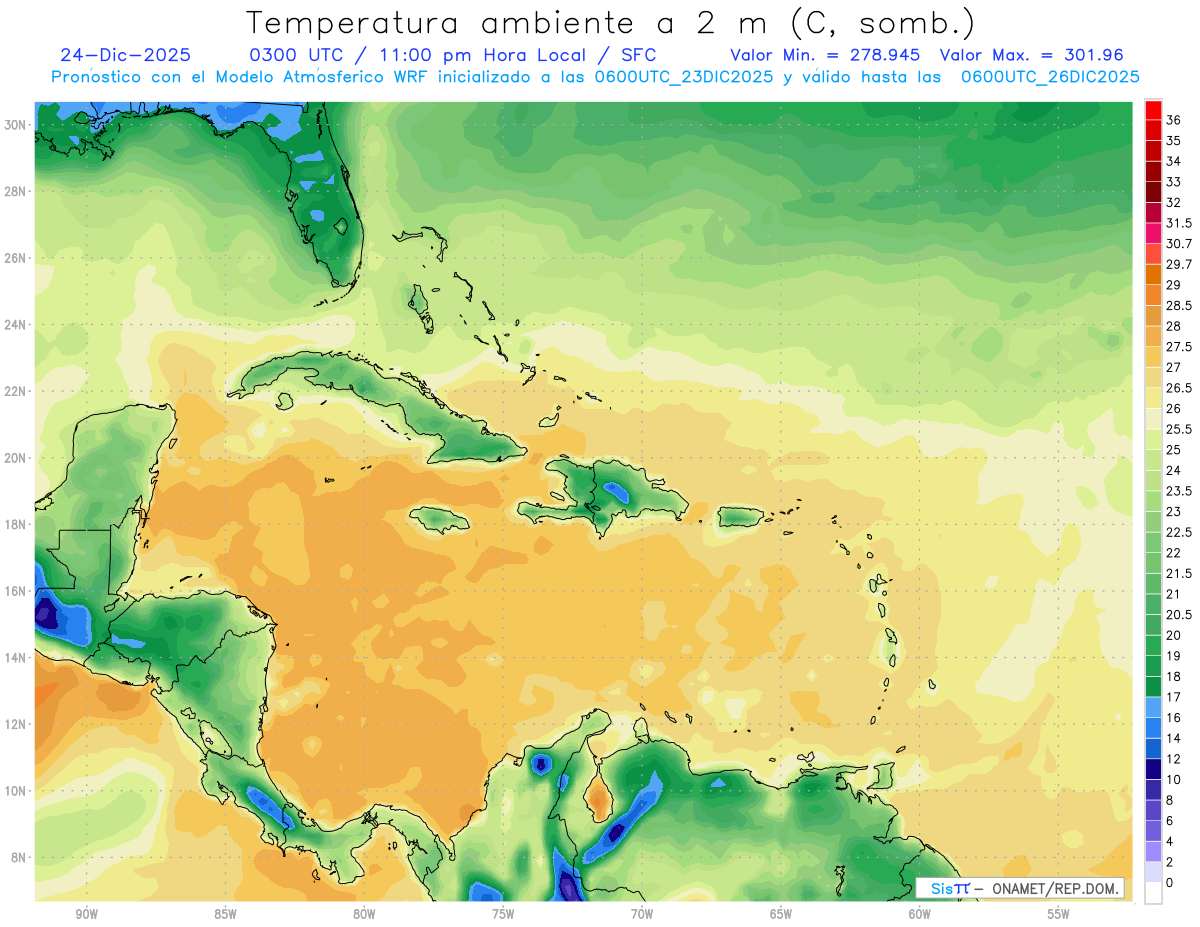Click the legend value label "19"
Screen dimensions: 1200x927
tap(1174, 656)
